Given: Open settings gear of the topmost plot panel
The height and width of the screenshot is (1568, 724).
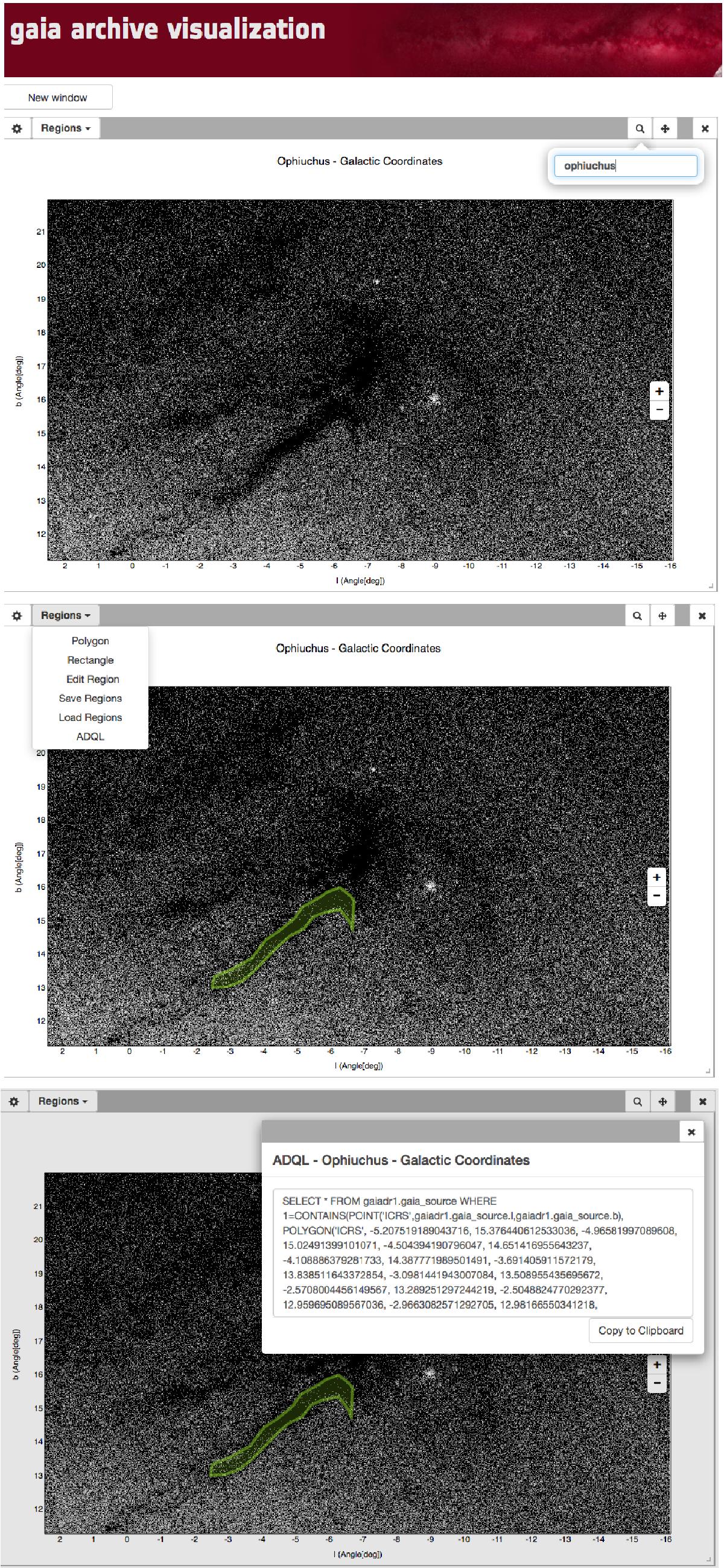Looking at the screenshot, I should (17, 129).
